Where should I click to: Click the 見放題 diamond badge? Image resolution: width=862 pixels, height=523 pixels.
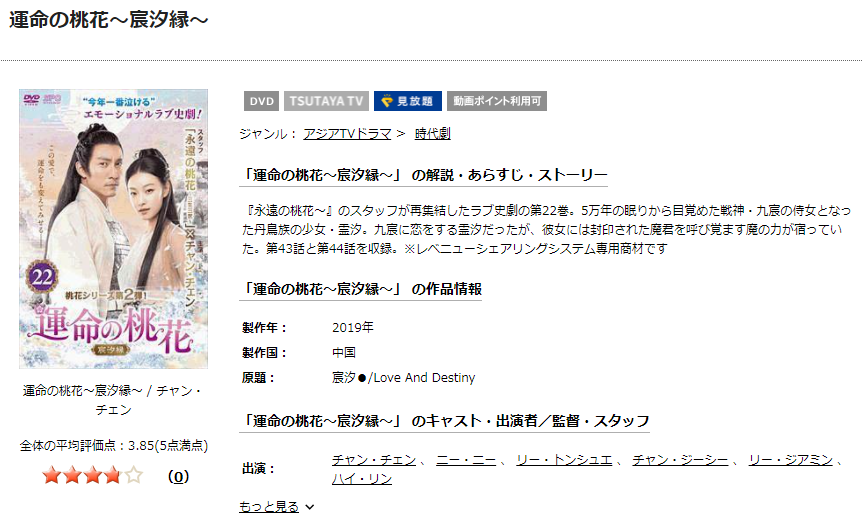tap(408, 101)
